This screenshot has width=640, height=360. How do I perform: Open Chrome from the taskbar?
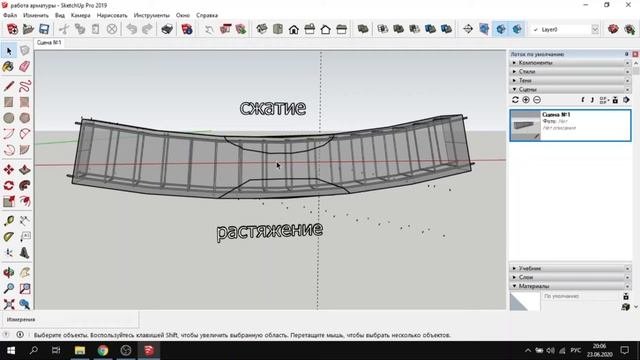(102, 350)
